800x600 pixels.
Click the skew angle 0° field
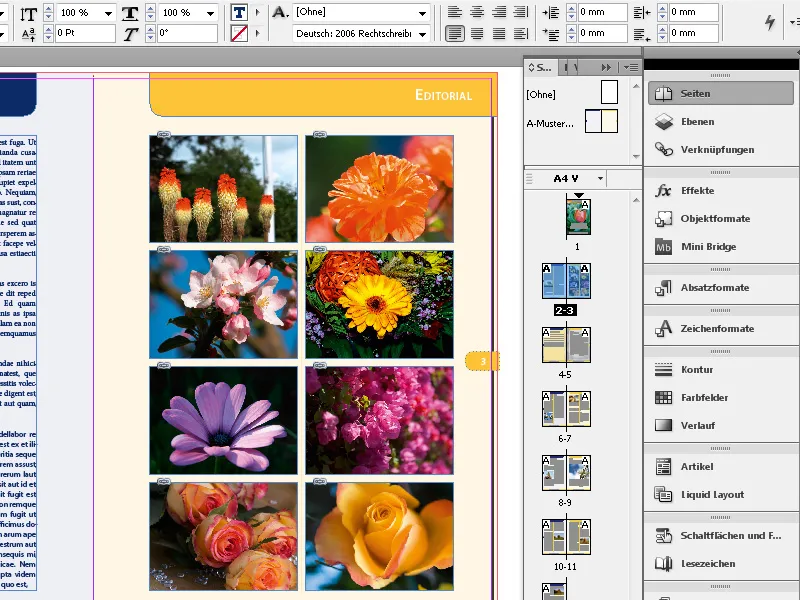click(187, 33)
